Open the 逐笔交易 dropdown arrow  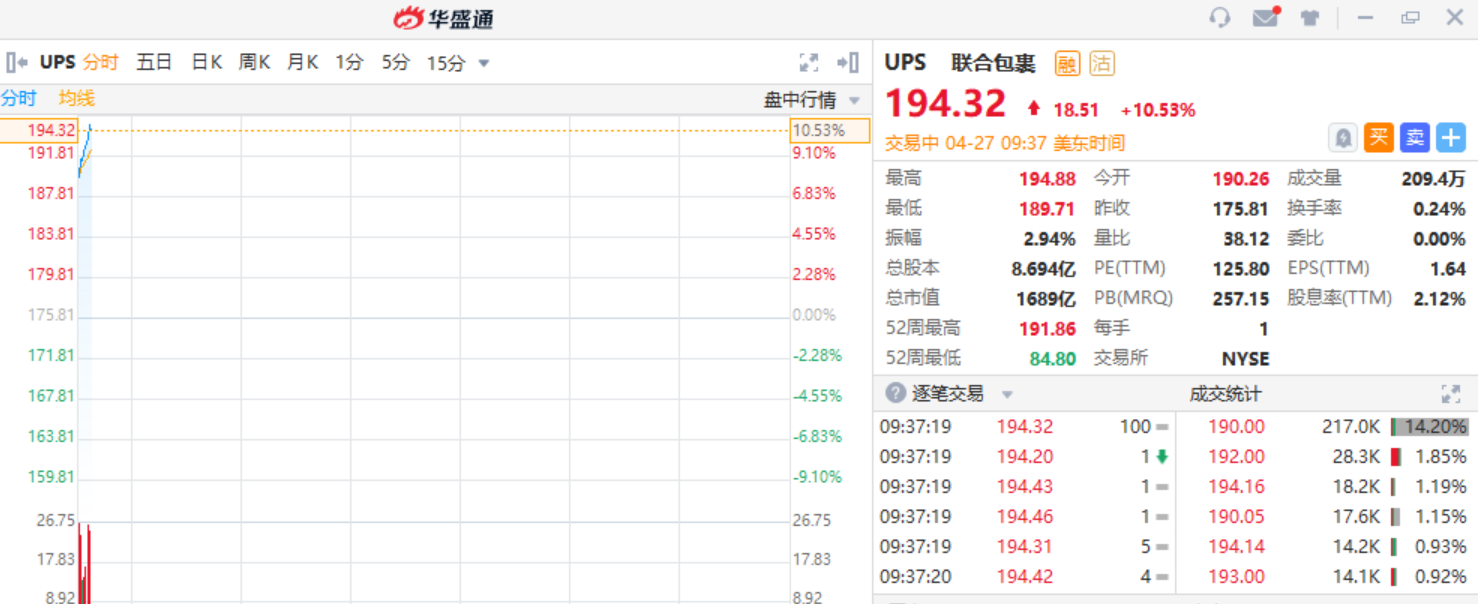[x=1007, y=395]
